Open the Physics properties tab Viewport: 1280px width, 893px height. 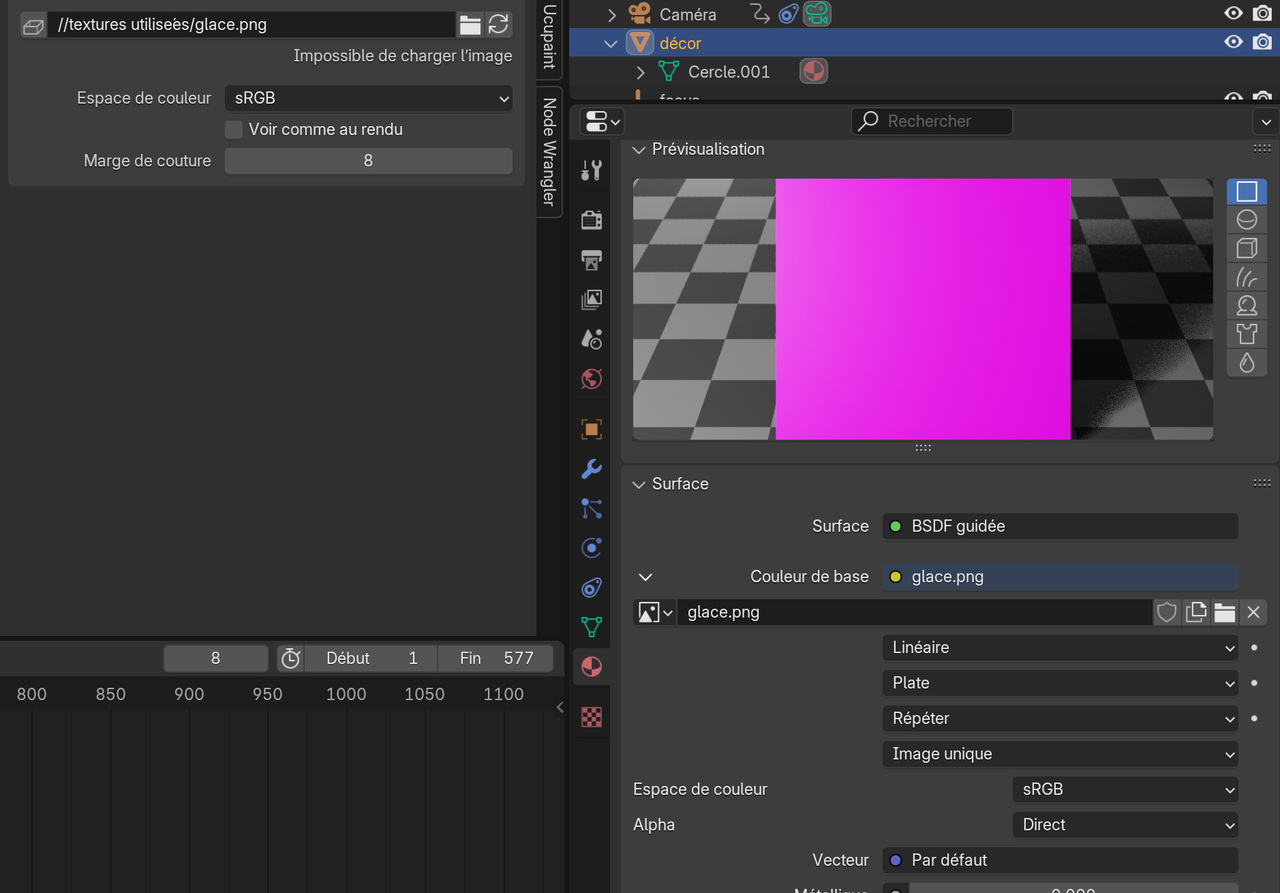click(591, 548)
